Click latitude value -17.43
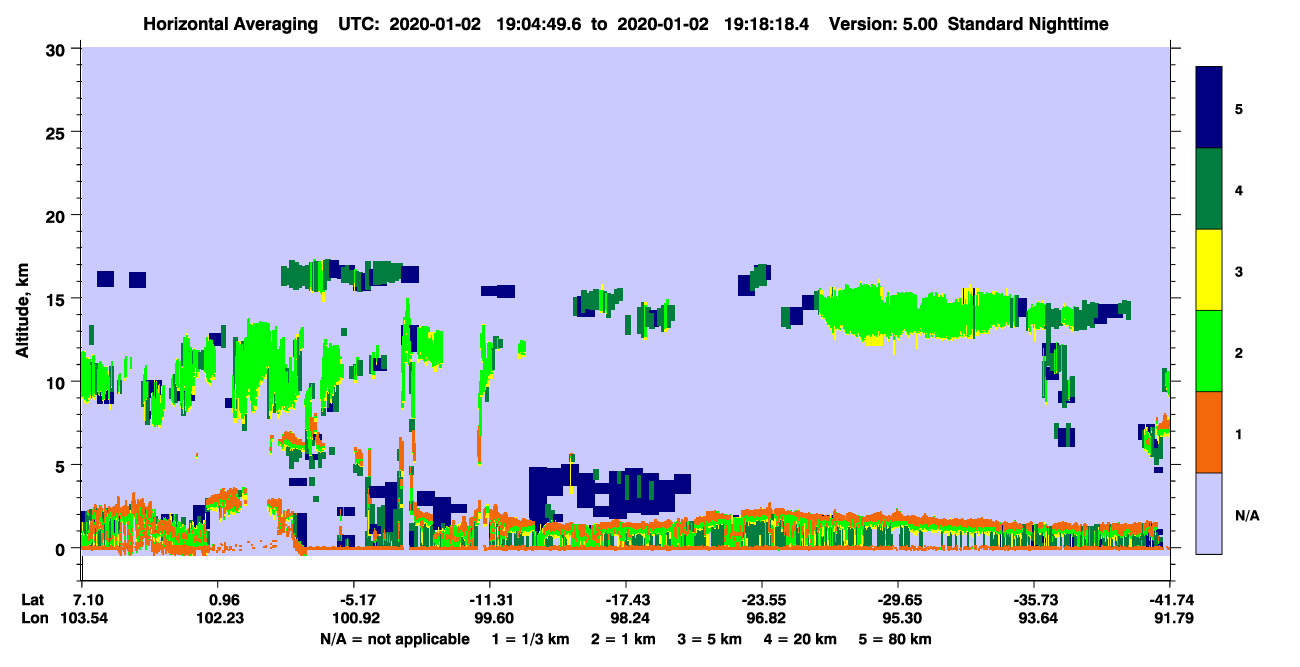This screenshot has height=667, width=1300. click(626, 600)
